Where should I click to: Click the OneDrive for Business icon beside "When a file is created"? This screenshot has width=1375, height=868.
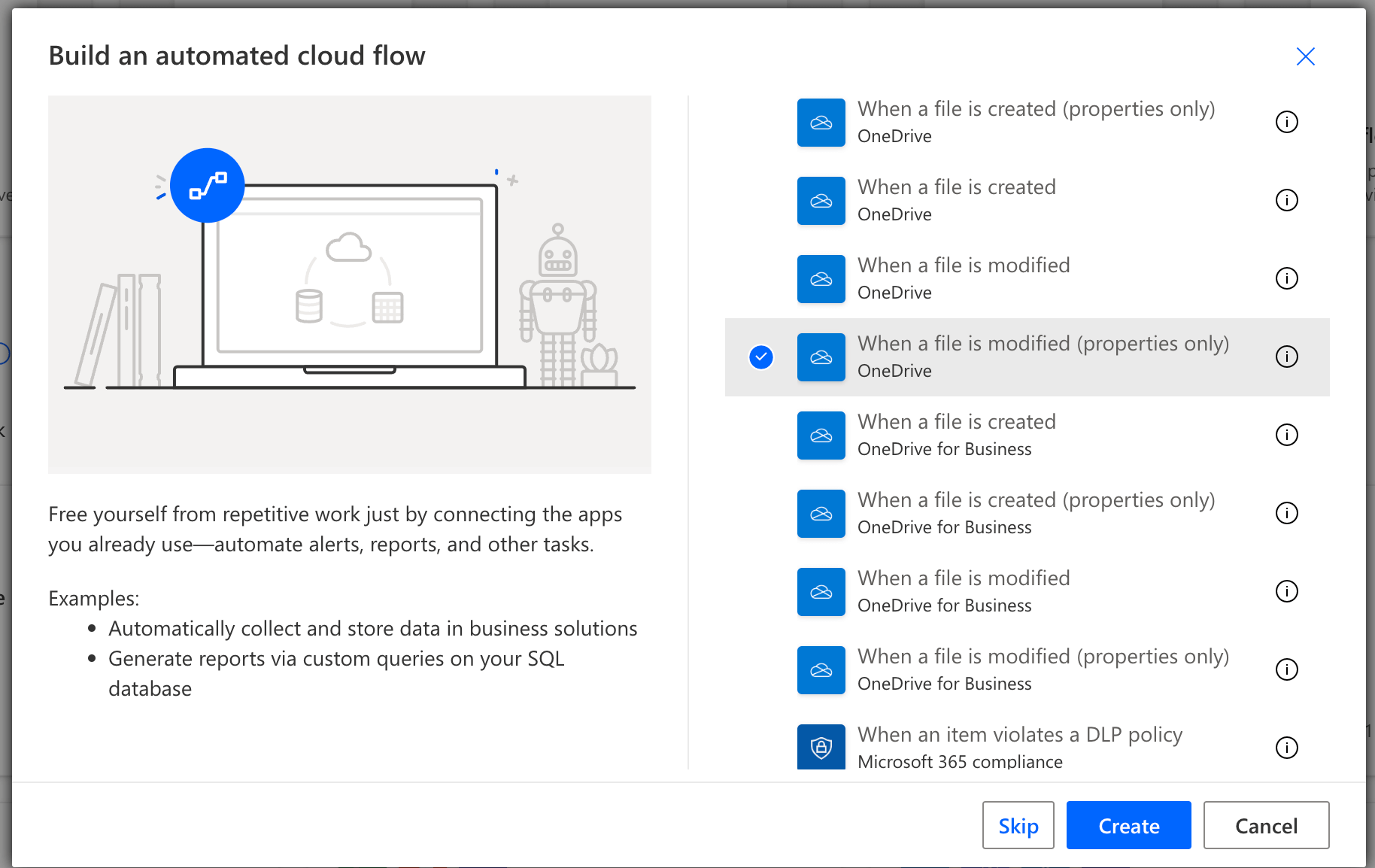821,436
